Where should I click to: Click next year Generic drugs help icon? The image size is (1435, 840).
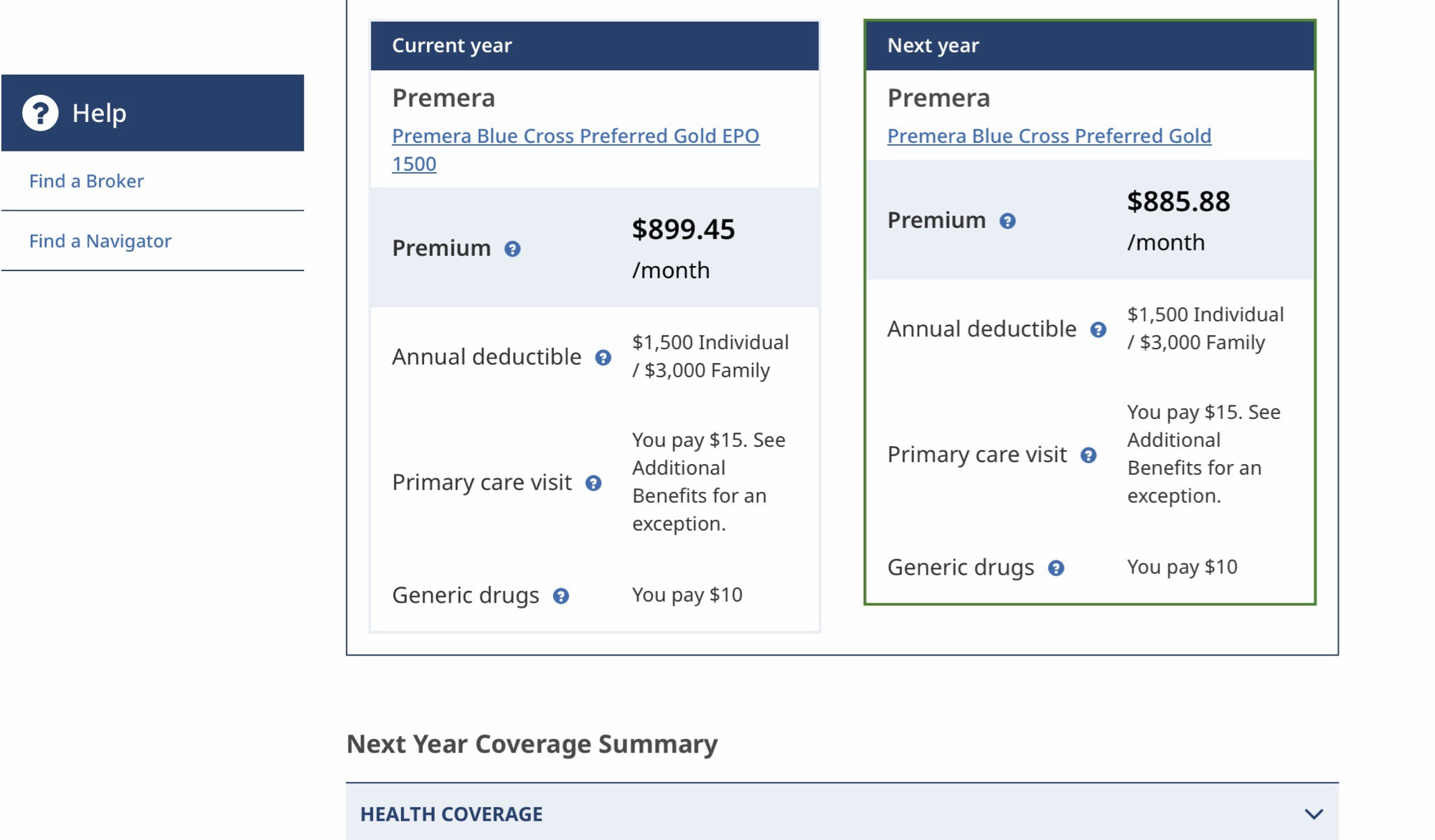click(x=1056, y=568)
